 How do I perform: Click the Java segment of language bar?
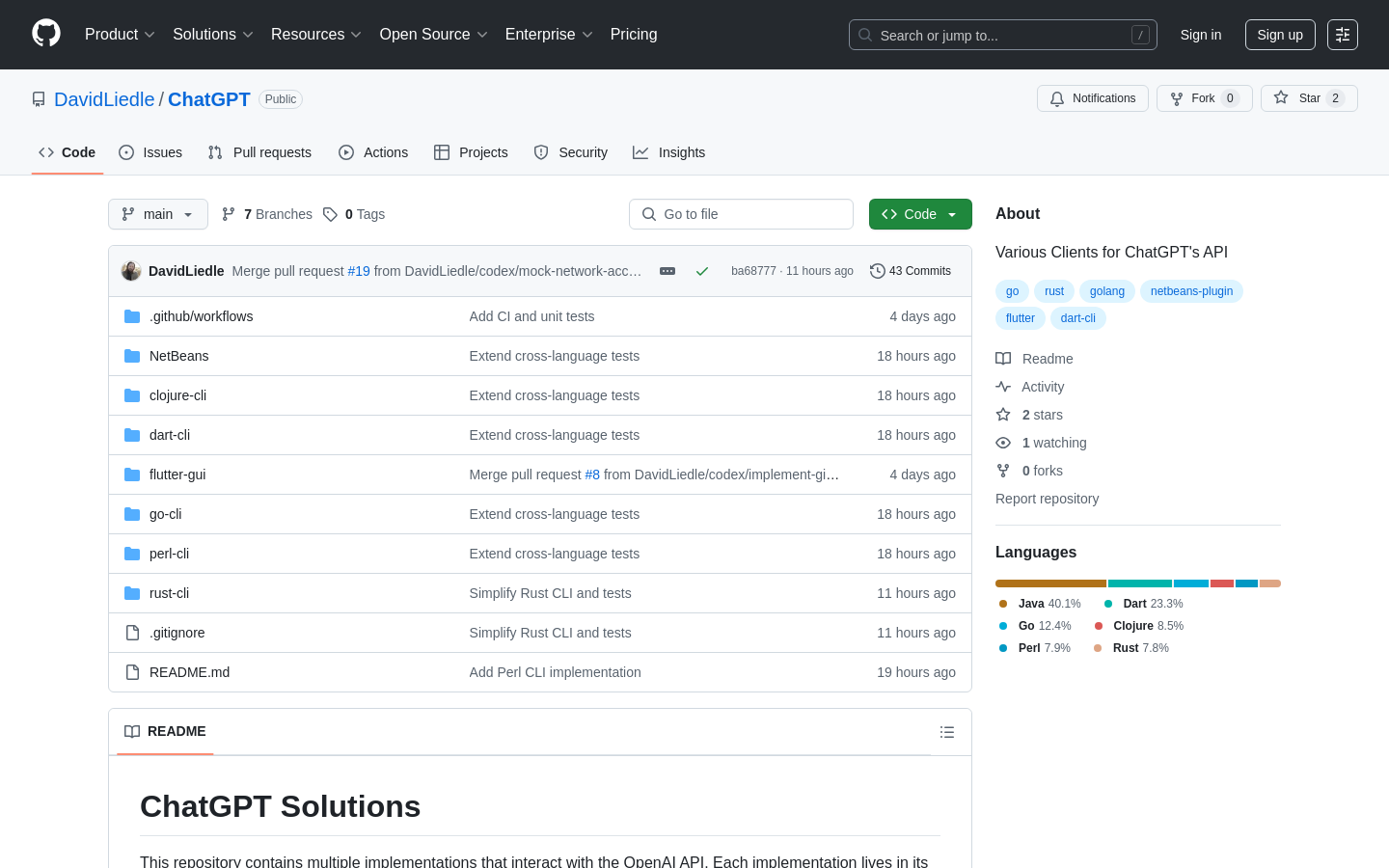(1051, 583)
